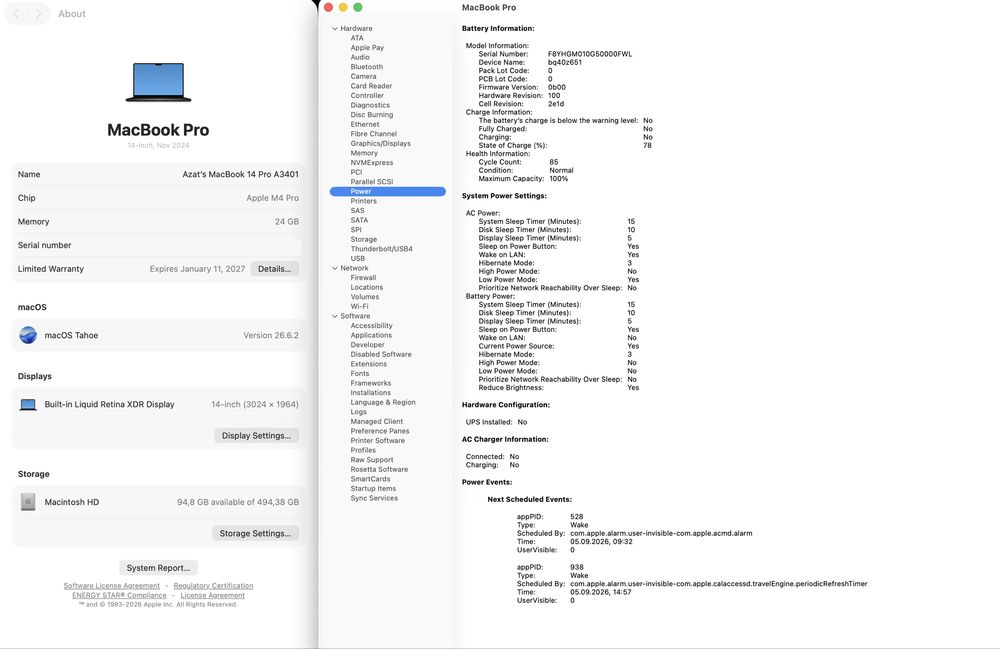Screen dimensions: 1000x649
Task: Select Printers in the sidebar
Action: (x=363, y=201)
